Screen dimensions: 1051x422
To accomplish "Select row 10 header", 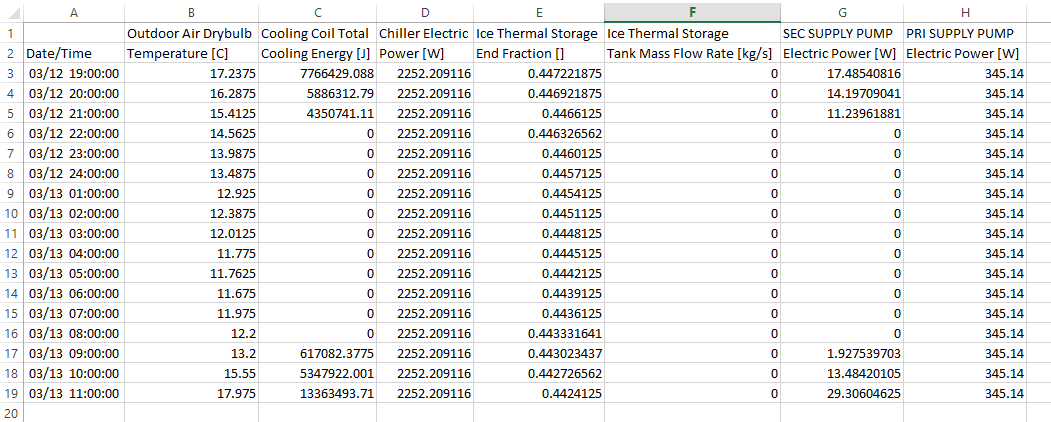I will 11,214.
